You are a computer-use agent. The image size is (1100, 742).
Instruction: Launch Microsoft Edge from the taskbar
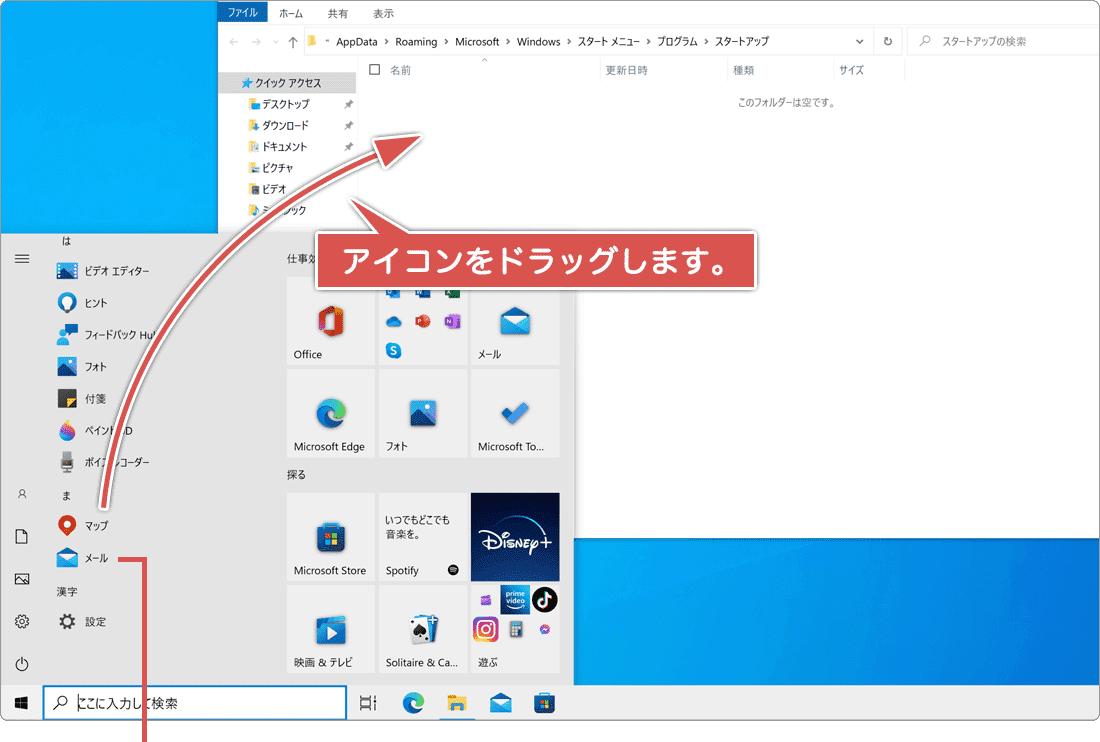click(413, 703)
